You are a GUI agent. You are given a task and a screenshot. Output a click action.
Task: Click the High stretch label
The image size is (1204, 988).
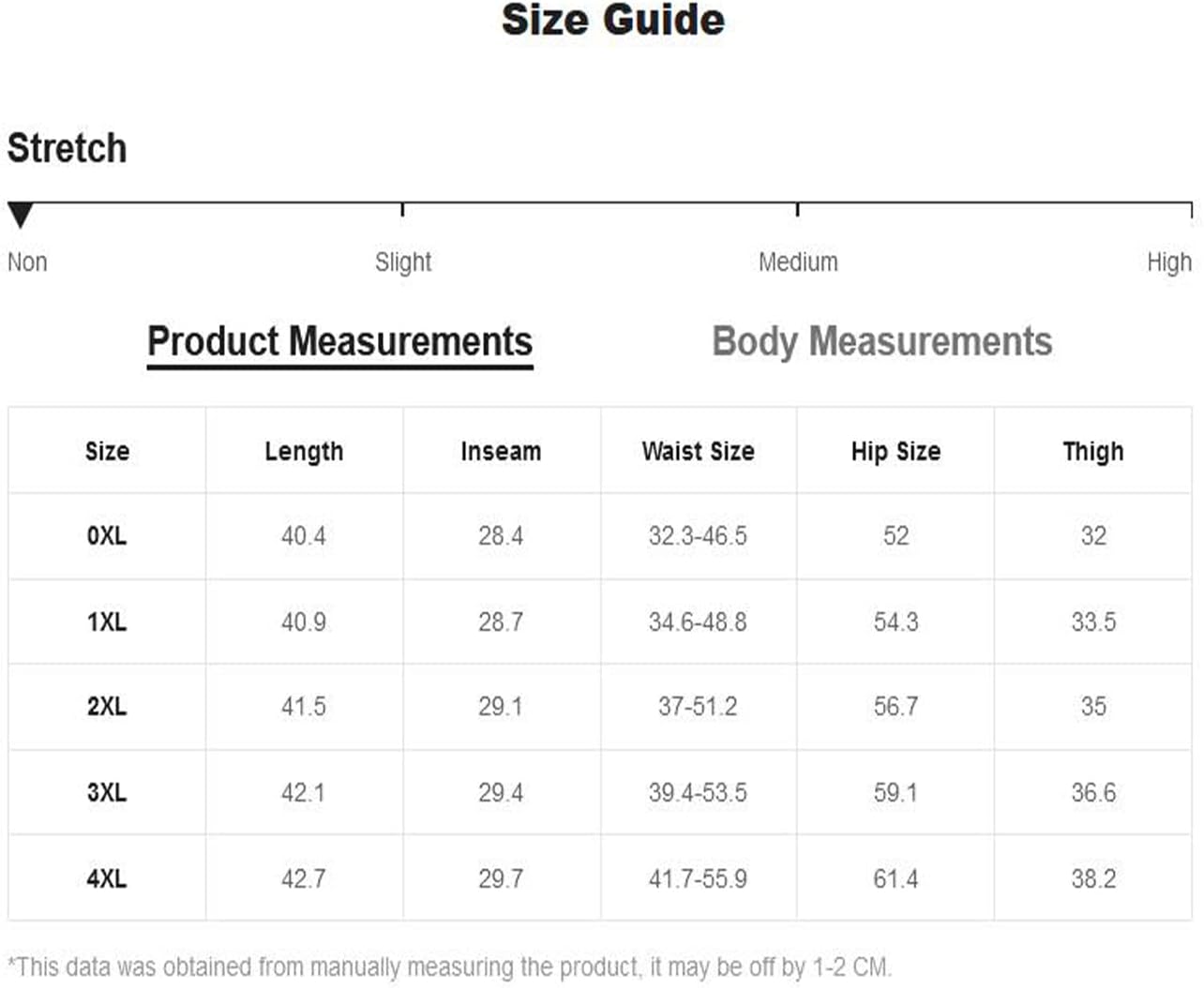(x=1169, y=262)
